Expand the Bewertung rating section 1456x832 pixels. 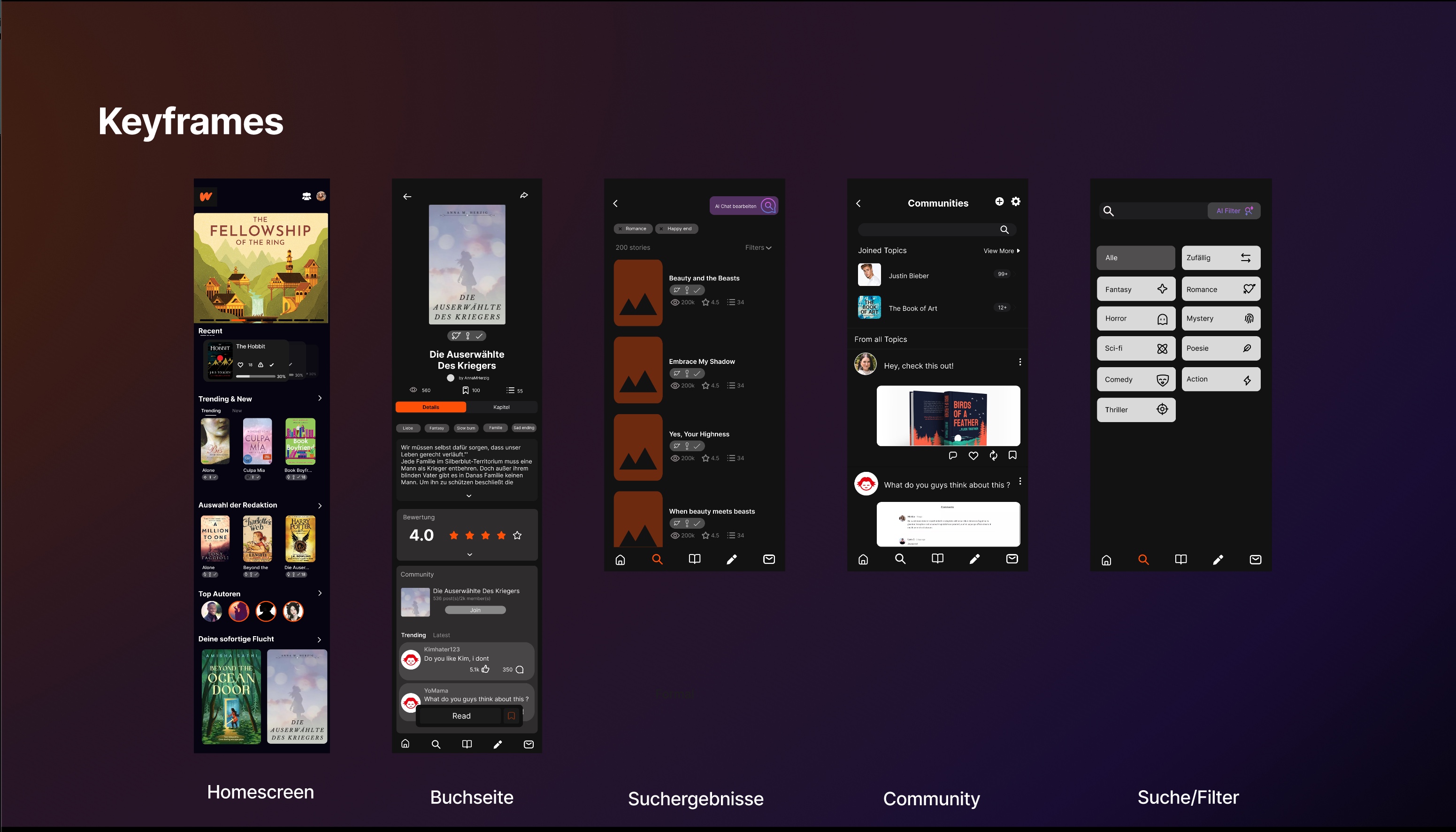click(469, 555)
